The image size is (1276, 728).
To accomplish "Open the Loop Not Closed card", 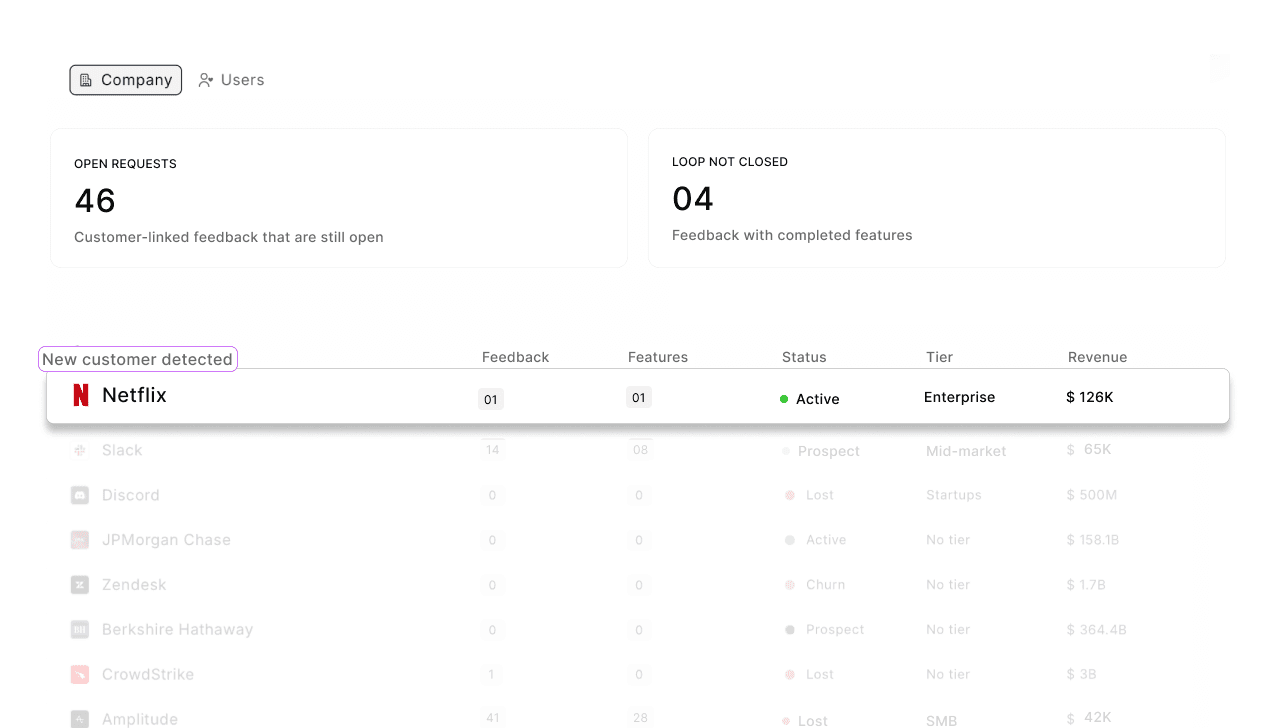I will pyautogui.click(x=937, y=198).
